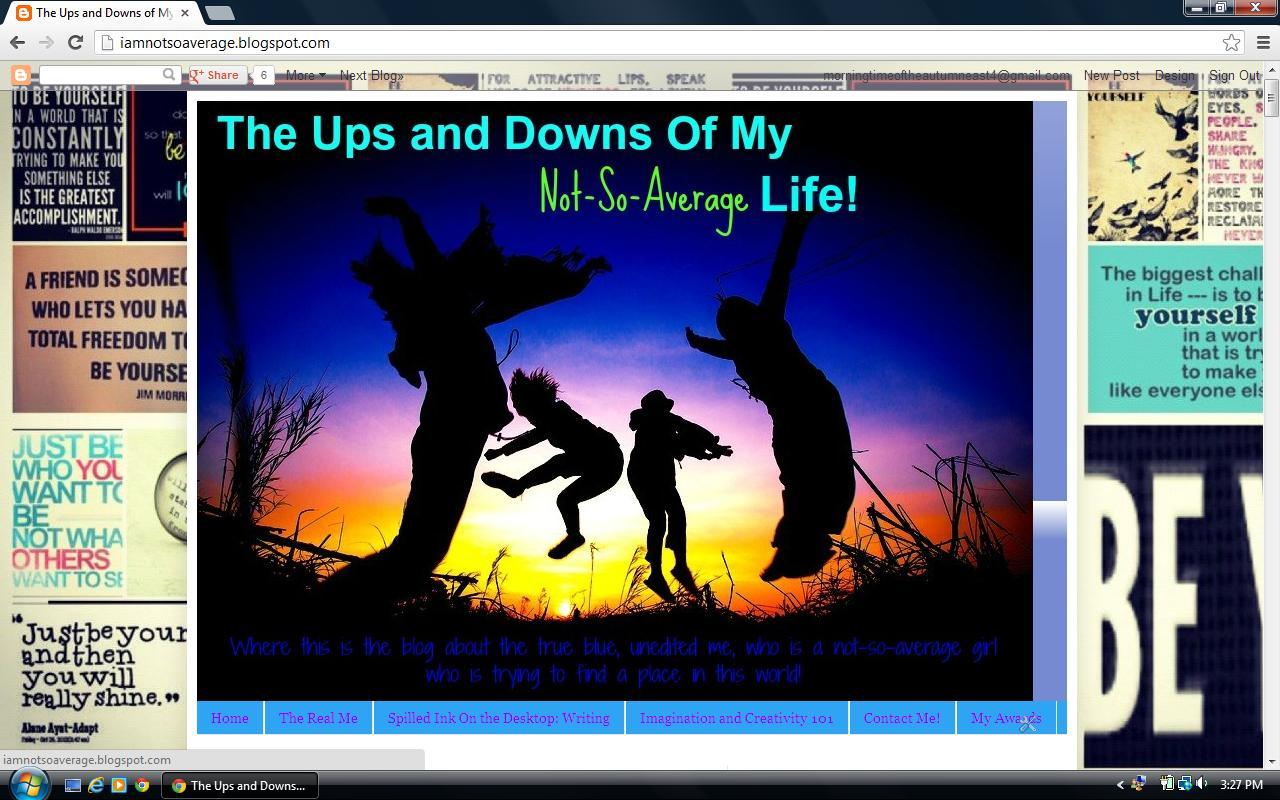Click the Chrome forward arrow
1280x800 pixels.
click(46, 42)
